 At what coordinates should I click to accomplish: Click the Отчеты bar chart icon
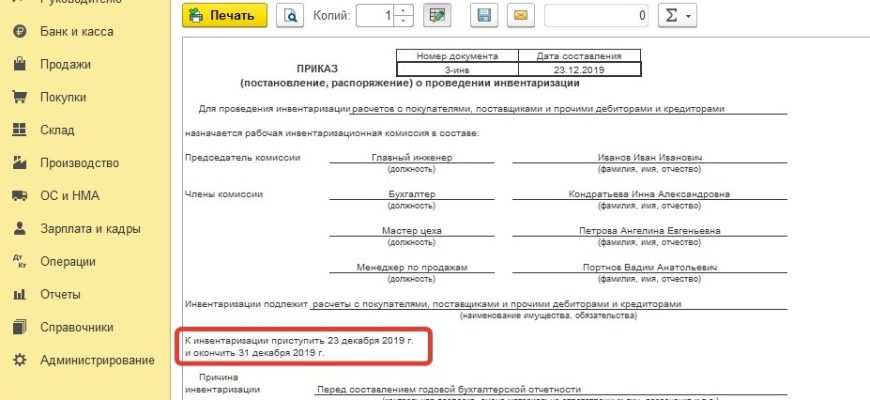click(18, 294)
